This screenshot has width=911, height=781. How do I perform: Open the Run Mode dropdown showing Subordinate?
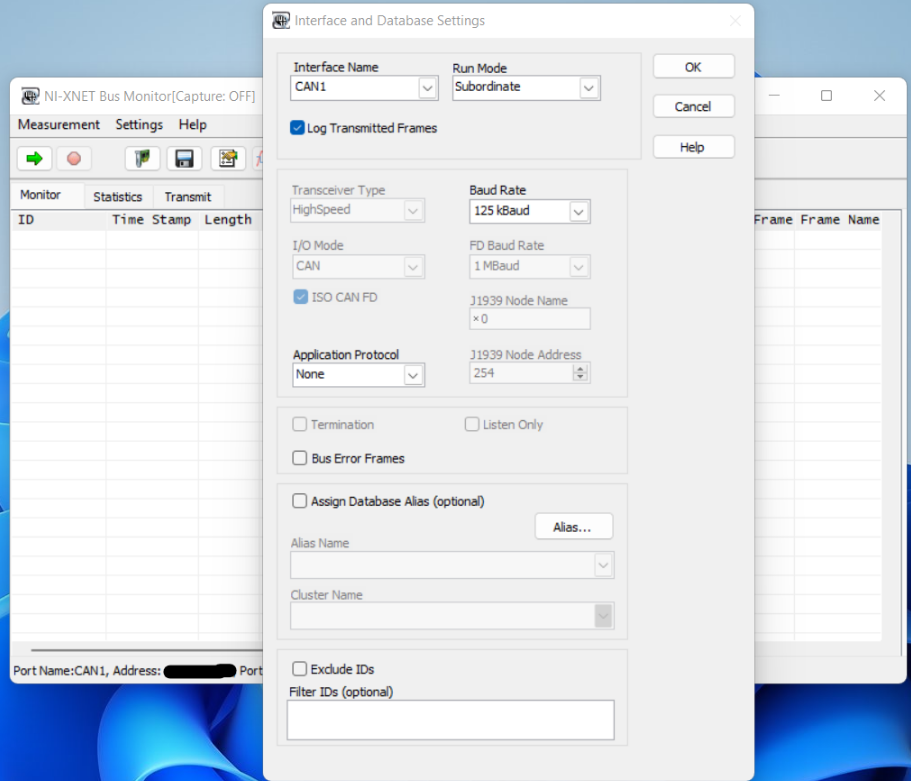526,88
